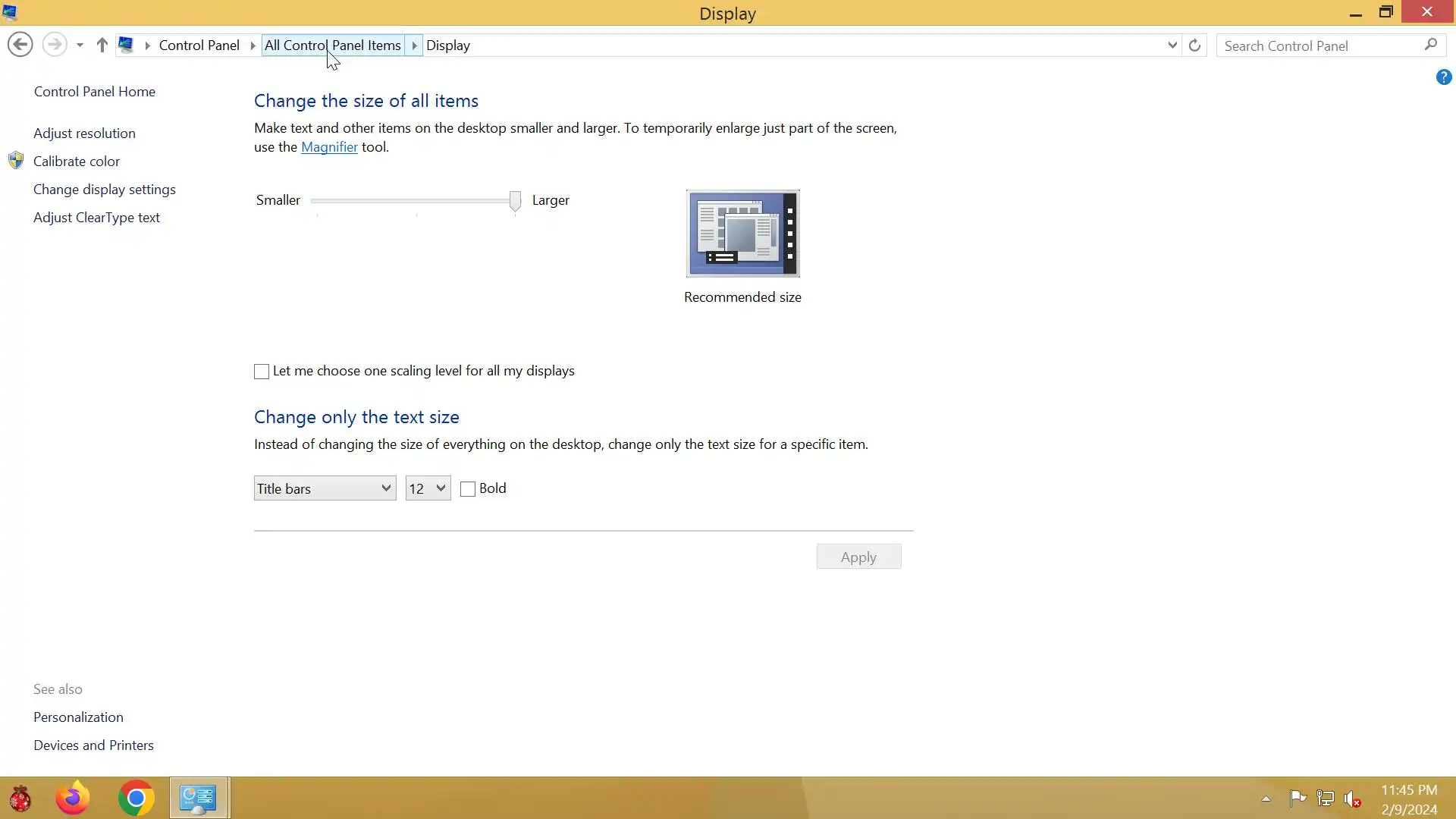Click All Control Panel Items breadcrumb
This screenshot has width=1456, height=819.
point(332,45)
